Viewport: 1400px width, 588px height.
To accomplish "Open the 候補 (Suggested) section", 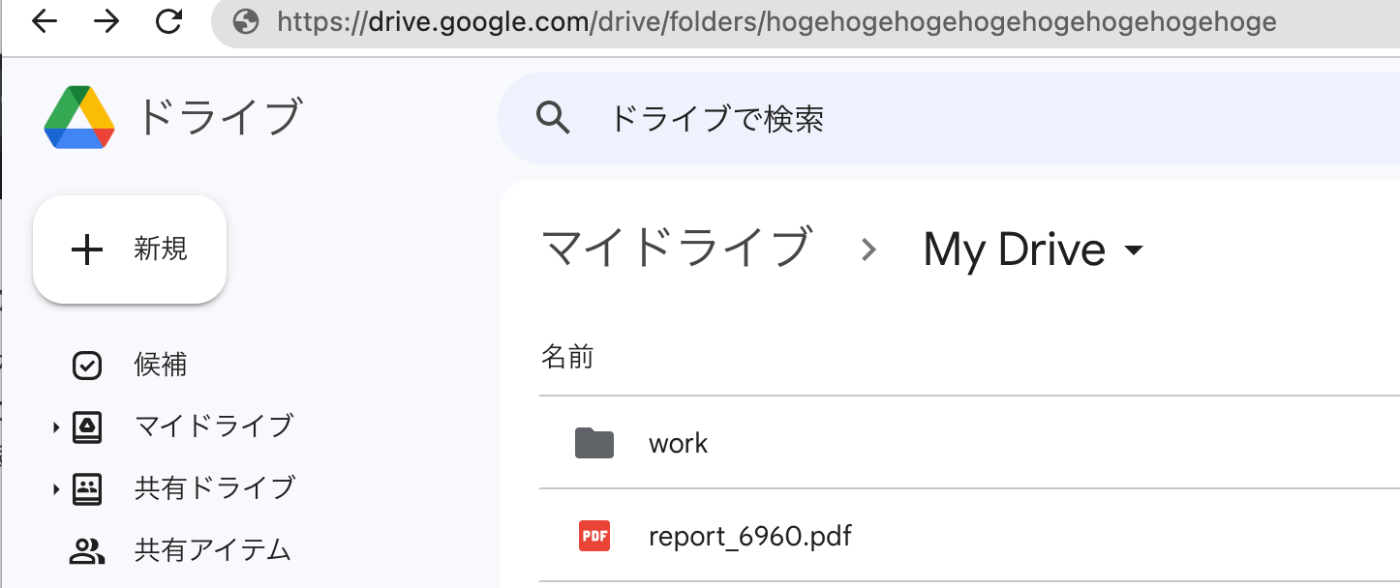I will [160, 364].
